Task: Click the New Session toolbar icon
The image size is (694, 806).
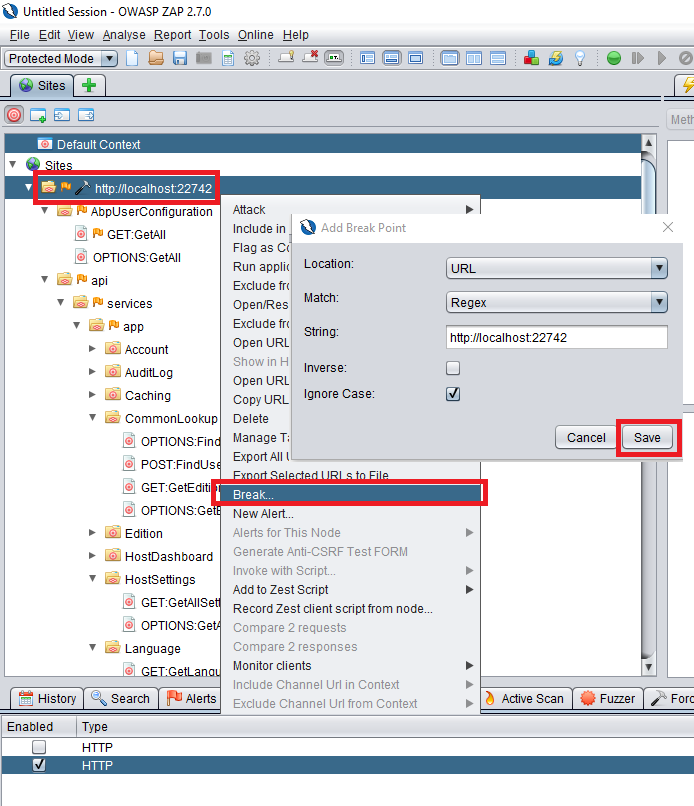Action: tap(132, 58)
